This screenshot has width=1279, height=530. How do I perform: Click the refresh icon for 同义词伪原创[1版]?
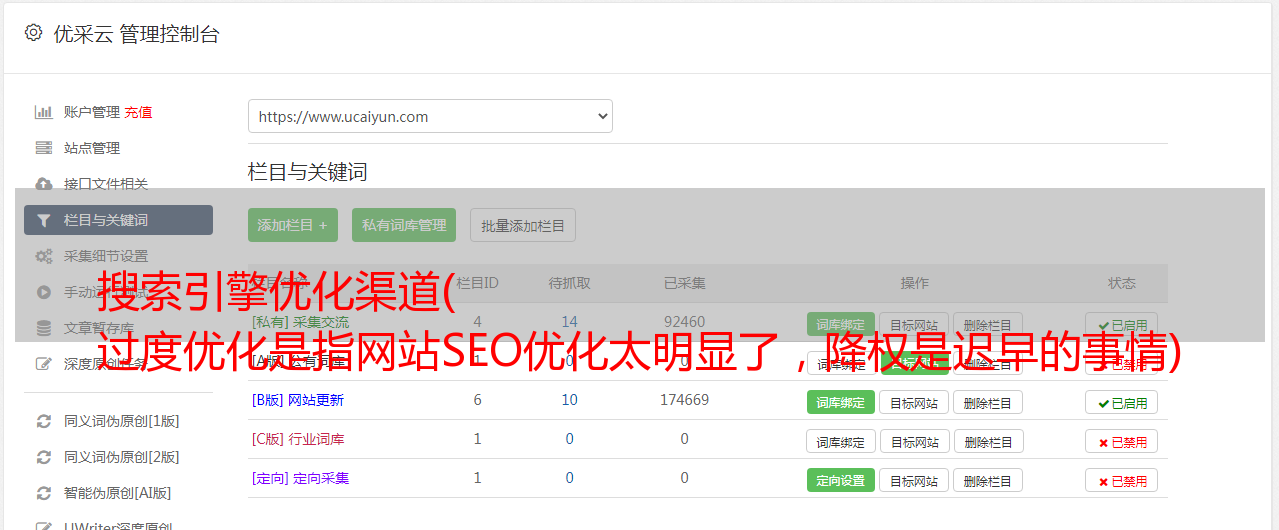click(x=44, y=421)
